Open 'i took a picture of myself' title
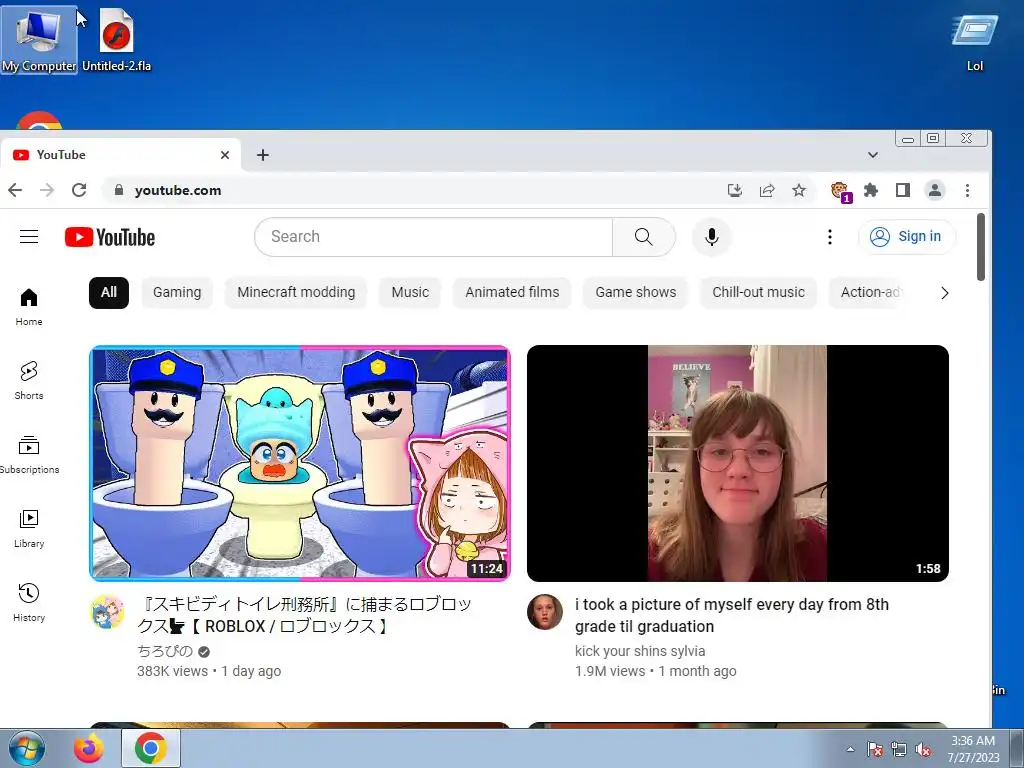This screenshot has width=1024, height=768. coord(731,615)
